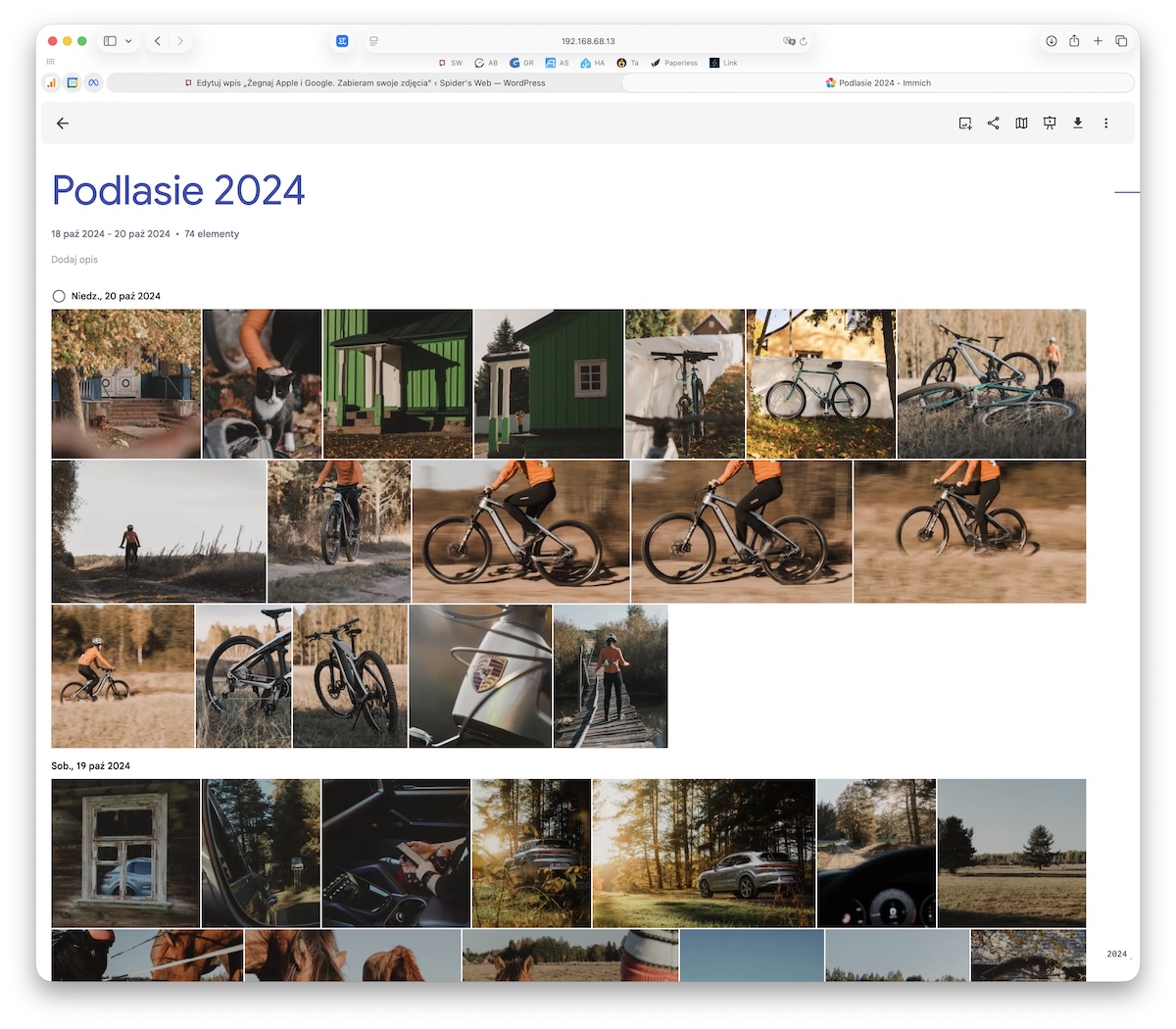Reload the page with the refresh icon
The height and width of the screenshot is (1029, 1176).
(x=804, y=41)
